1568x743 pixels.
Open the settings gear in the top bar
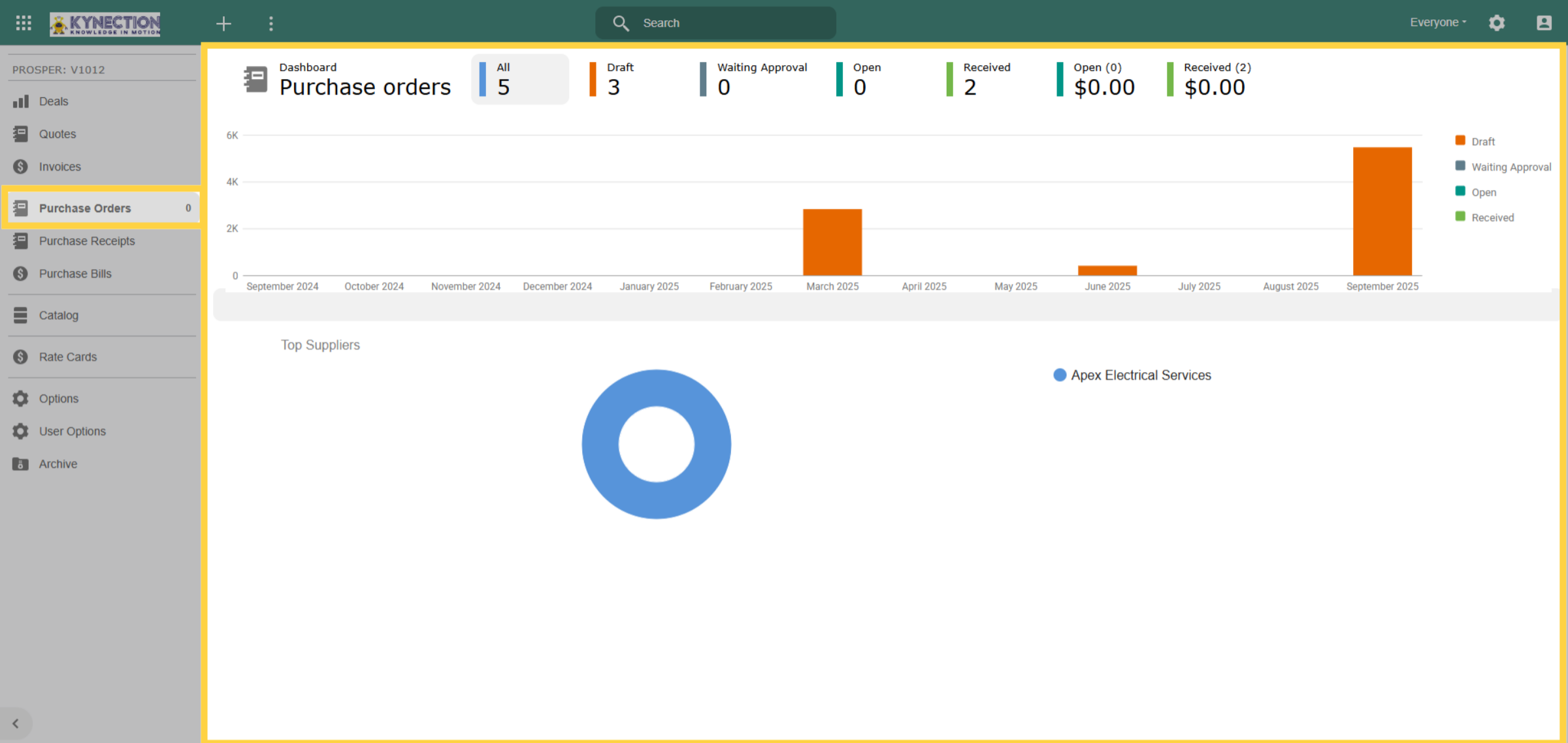click(x=1497, y=23)
